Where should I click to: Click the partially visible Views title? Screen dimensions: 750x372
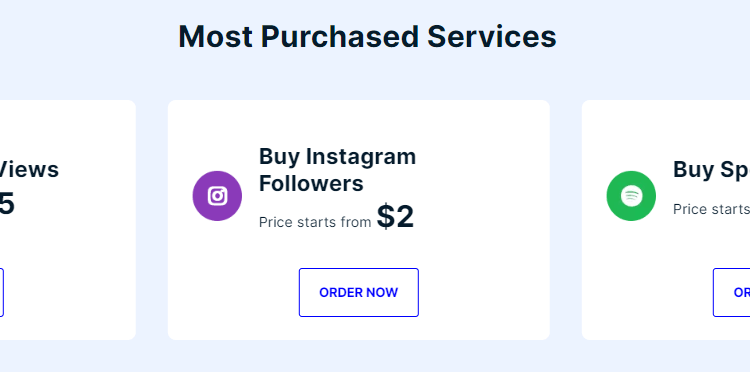(x=29, y=169)
